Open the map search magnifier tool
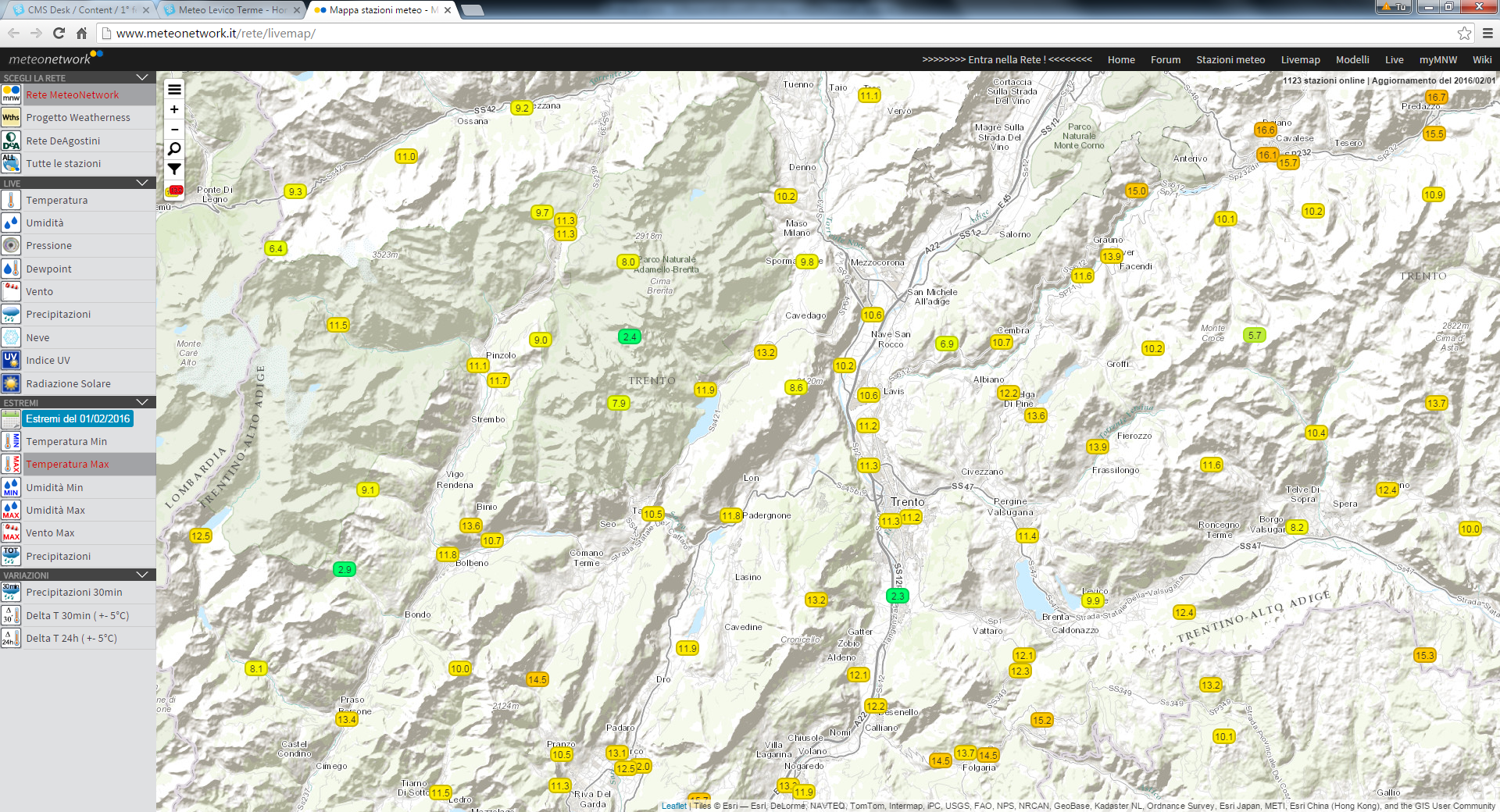Image resolution: width=1500 pixels, height=812 pixels. coord(174,149)
